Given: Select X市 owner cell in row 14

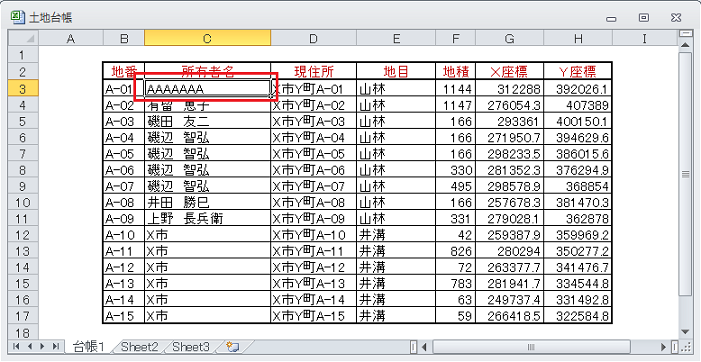Looking at the screenshot, I should pos(207,267).
